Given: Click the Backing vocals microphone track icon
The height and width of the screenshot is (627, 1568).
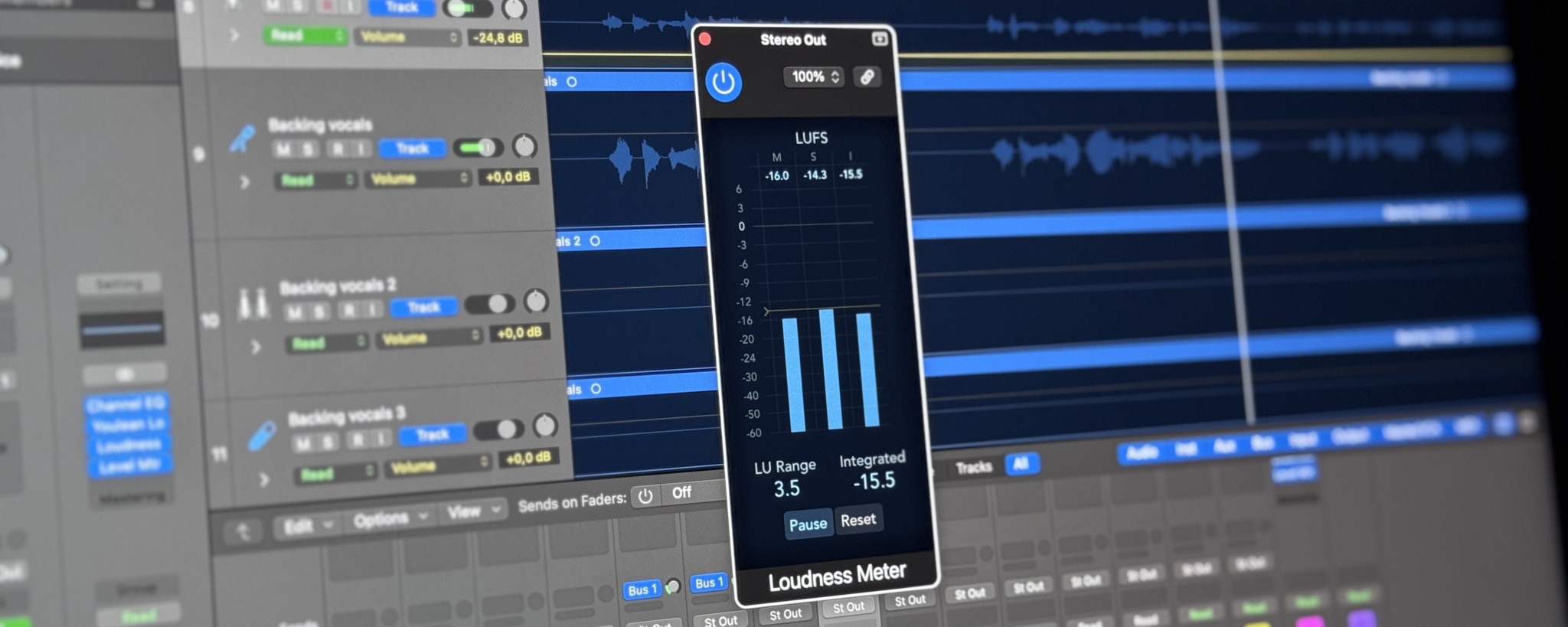Looking at the screenshot, I should click(x=243, y=139).
